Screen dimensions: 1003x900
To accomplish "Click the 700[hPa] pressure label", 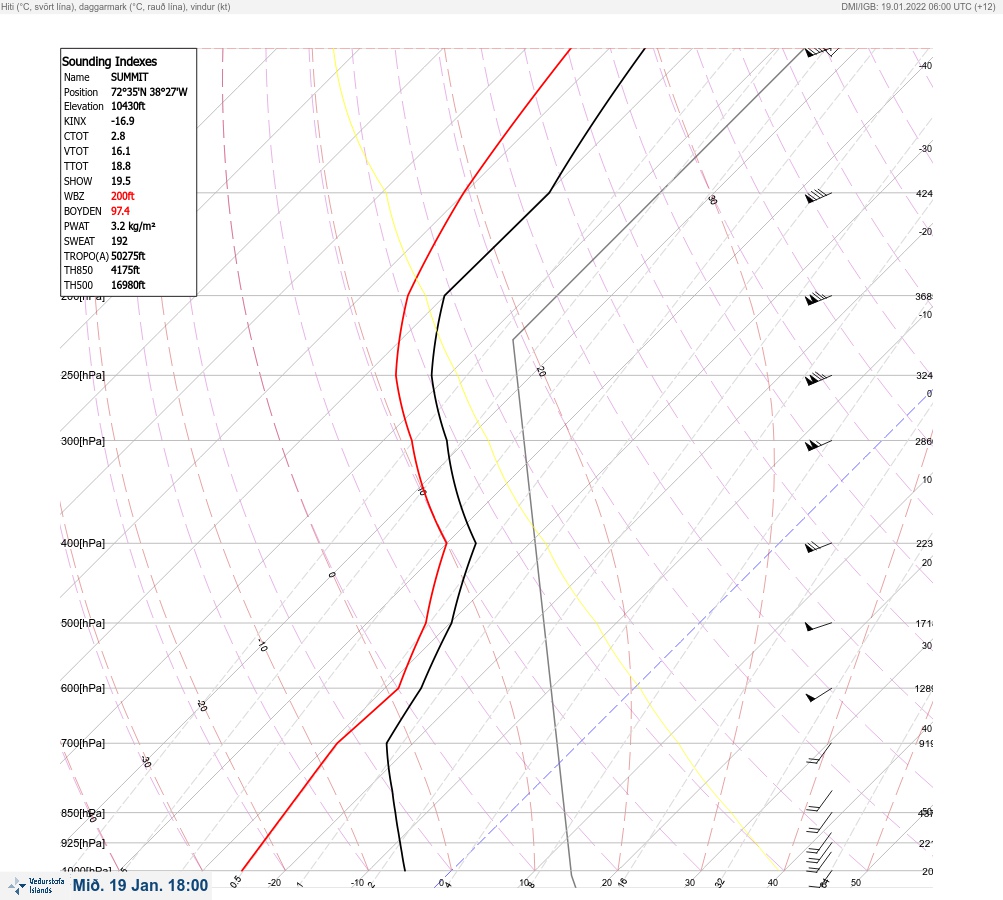I will tap(83, 743).
